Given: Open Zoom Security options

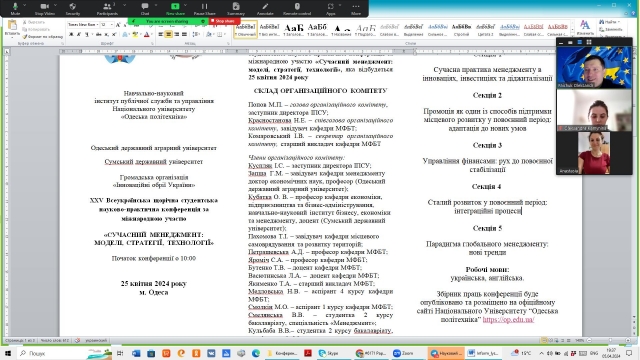Looking at the screenshot, I should 73,8.
